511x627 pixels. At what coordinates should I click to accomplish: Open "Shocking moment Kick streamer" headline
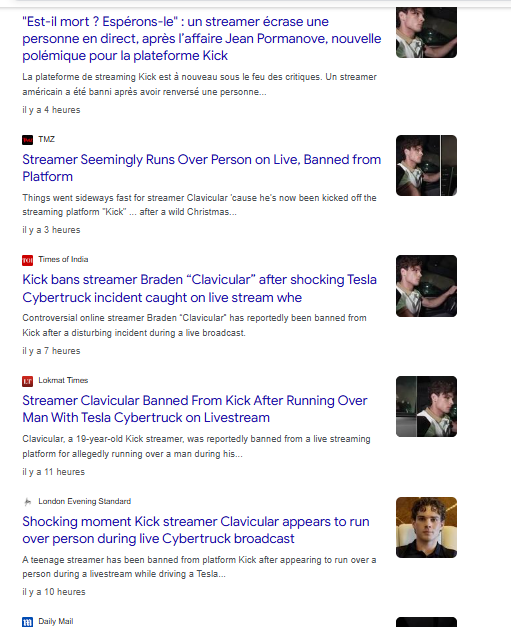pos(196,530)
